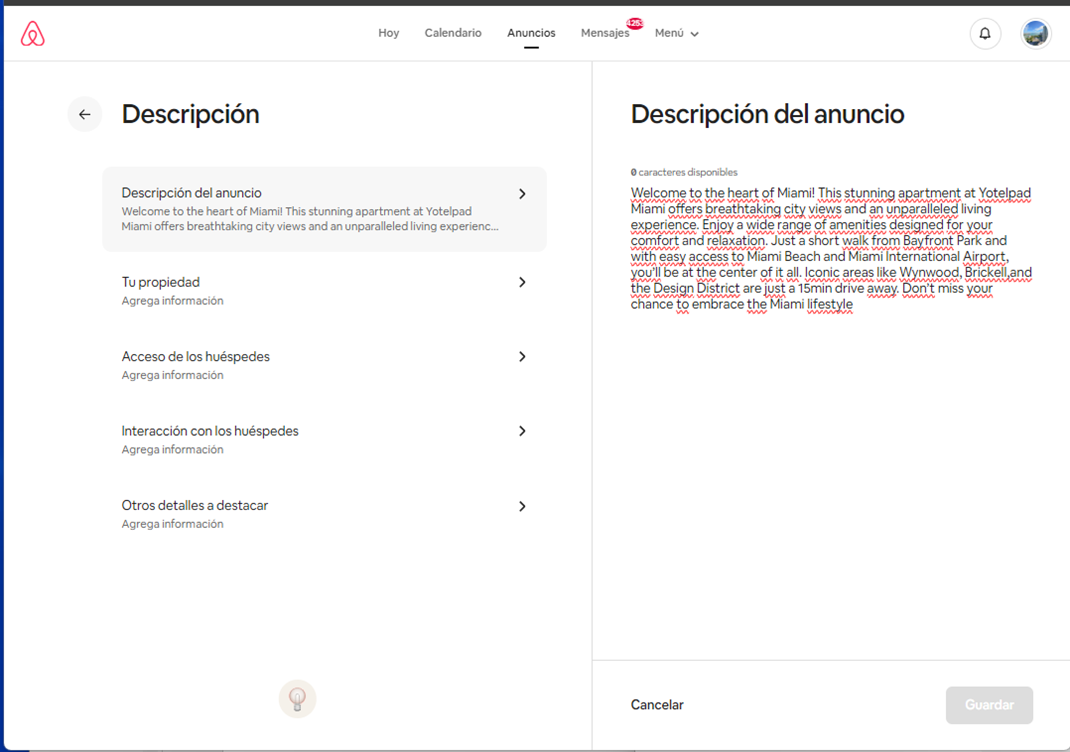
Task: Go back using the arrow button
Action: 85,115
